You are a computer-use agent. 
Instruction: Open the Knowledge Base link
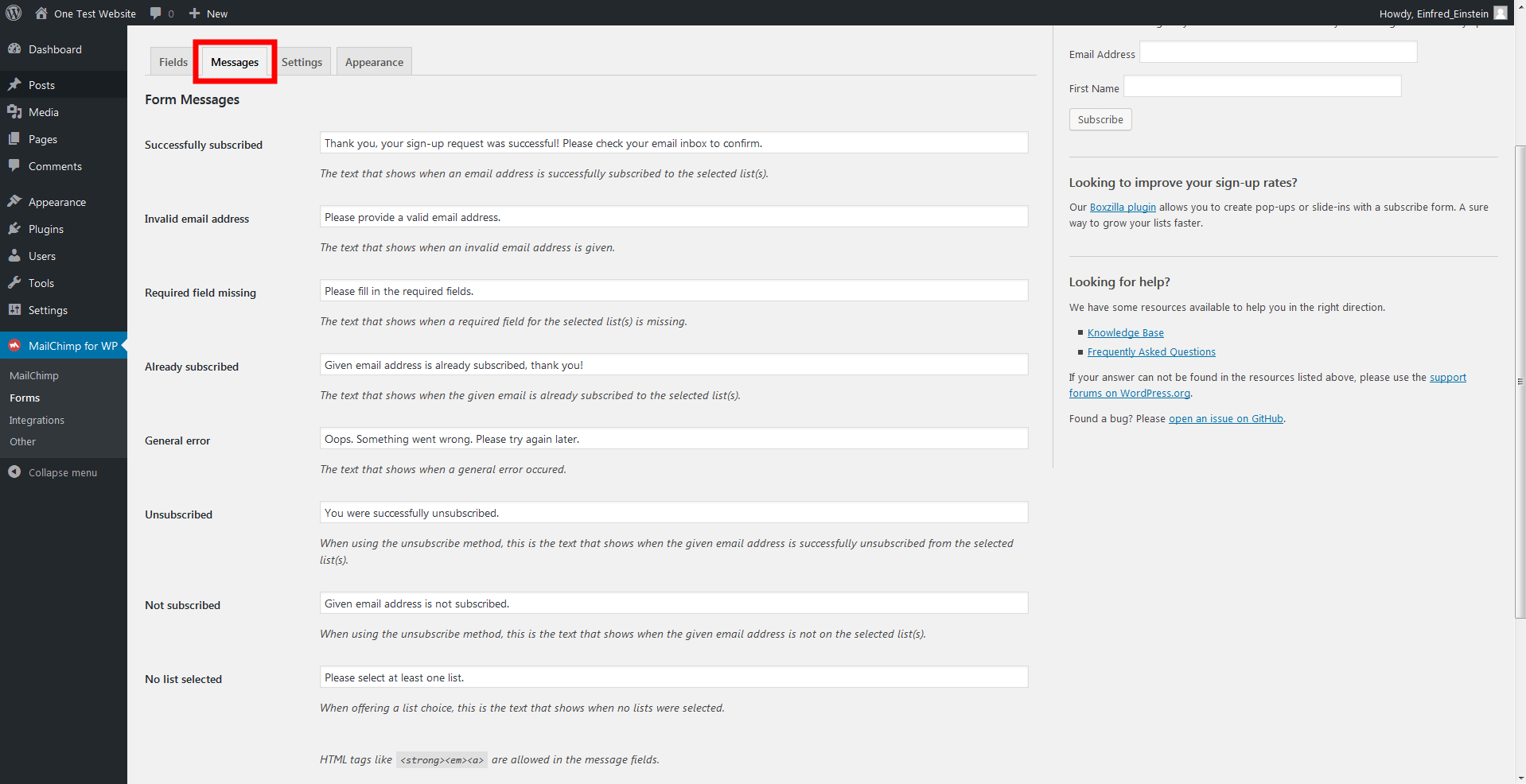point(1126,332)
